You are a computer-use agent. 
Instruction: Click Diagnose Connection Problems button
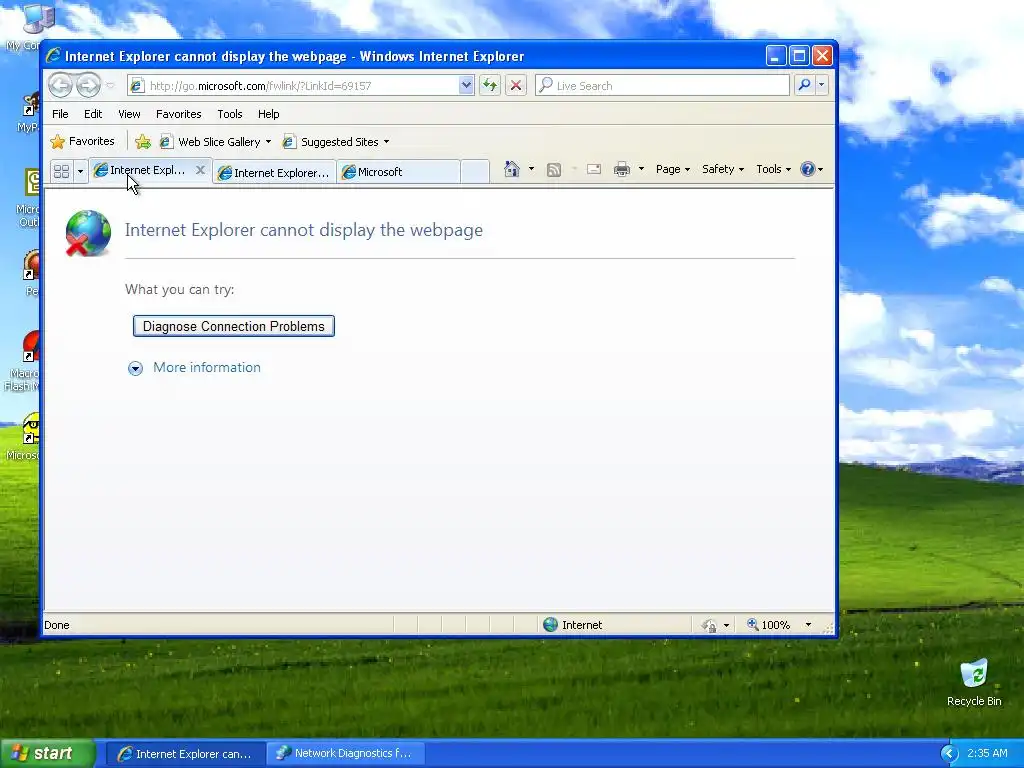[234, 326]
